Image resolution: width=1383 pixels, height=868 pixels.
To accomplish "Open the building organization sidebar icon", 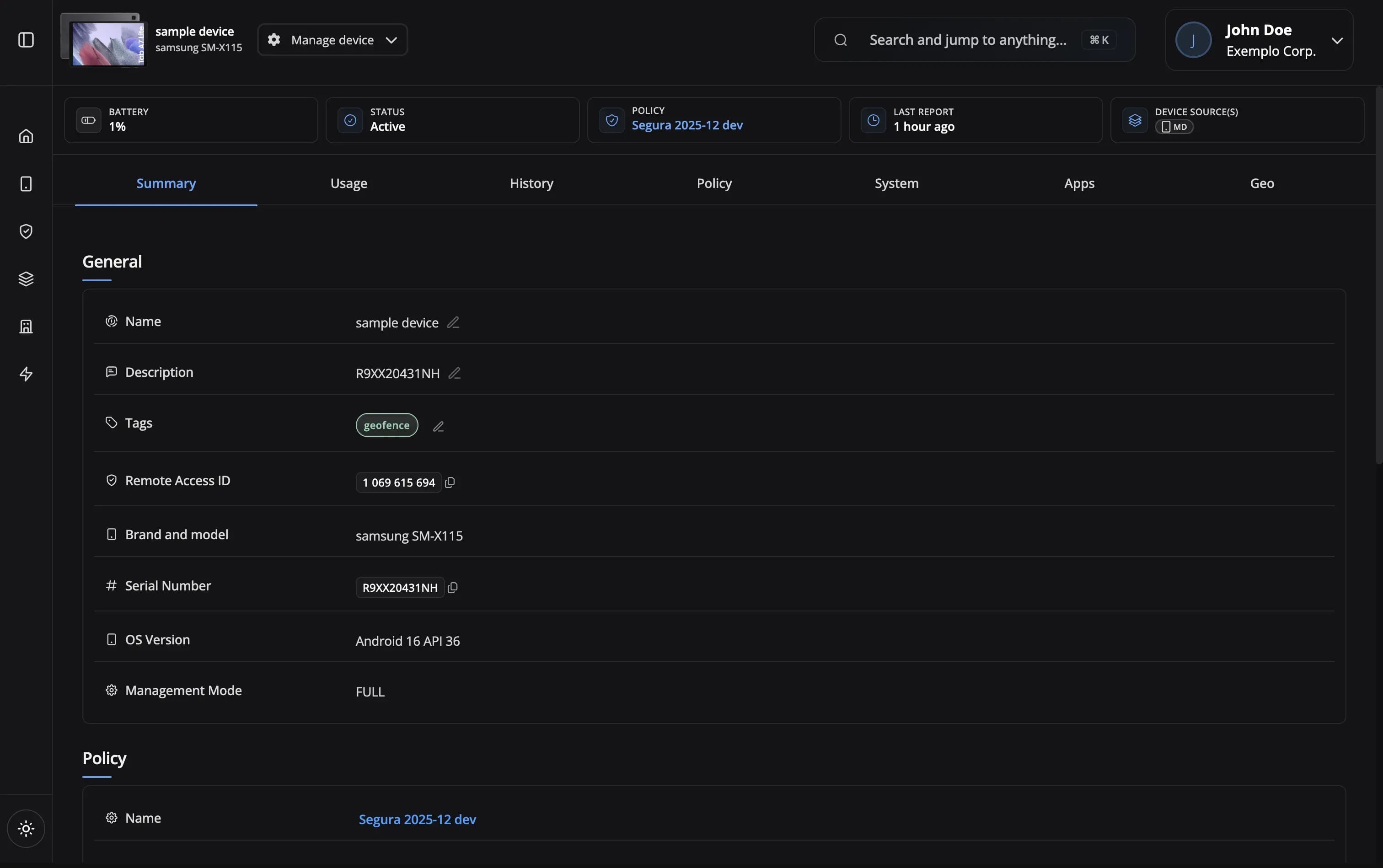I will click(26, 327).
